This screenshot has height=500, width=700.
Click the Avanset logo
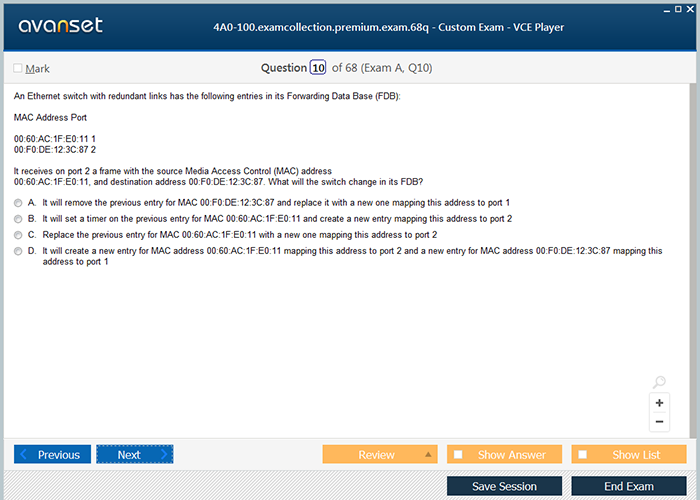coord(59,26)
